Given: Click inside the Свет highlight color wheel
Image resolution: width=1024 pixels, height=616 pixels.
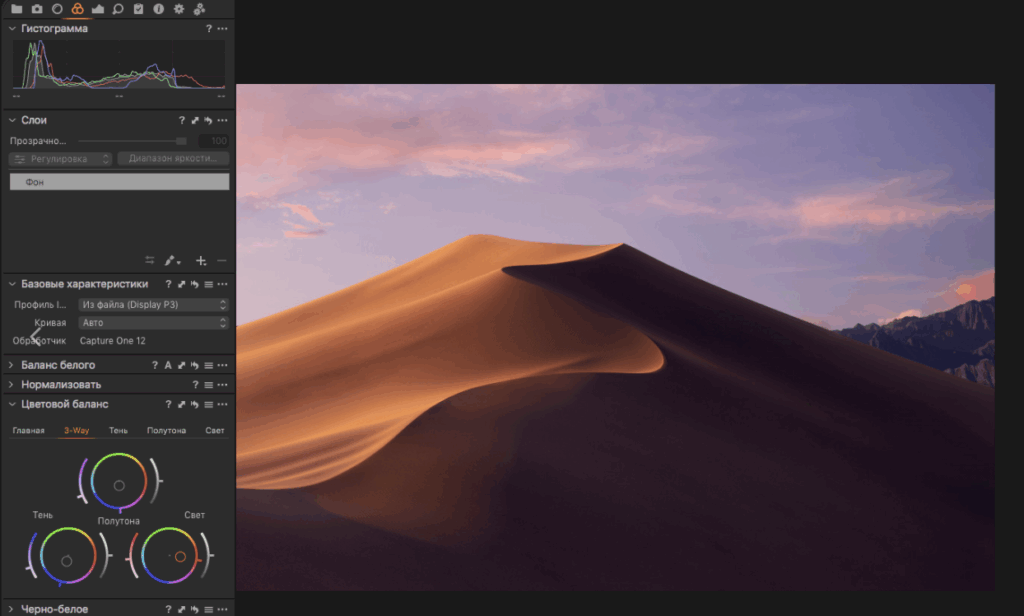Looking at the screenshot, I should [x=169, y=556].
